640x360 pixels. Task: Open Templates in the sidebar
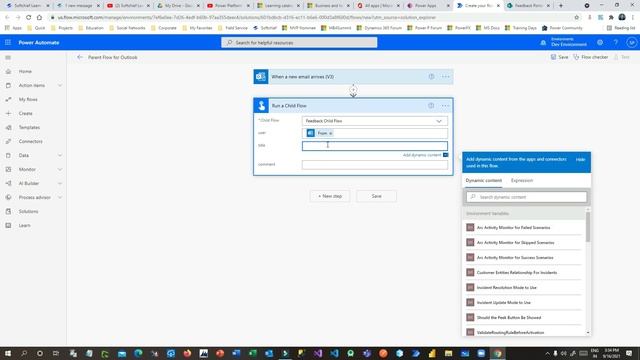tap(29, 127)
